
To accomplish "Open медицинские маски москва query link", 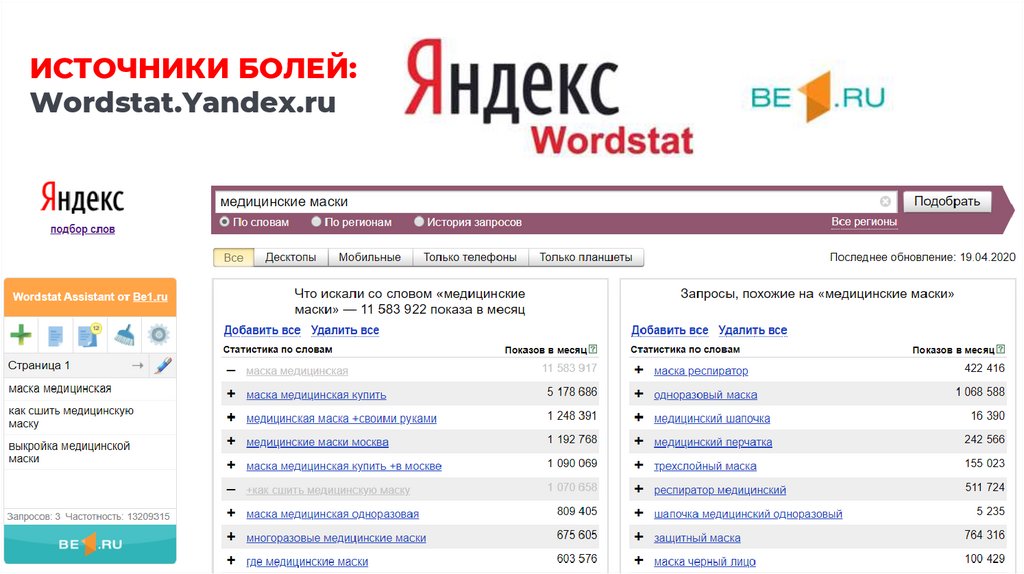I will (x=317, y=442).
